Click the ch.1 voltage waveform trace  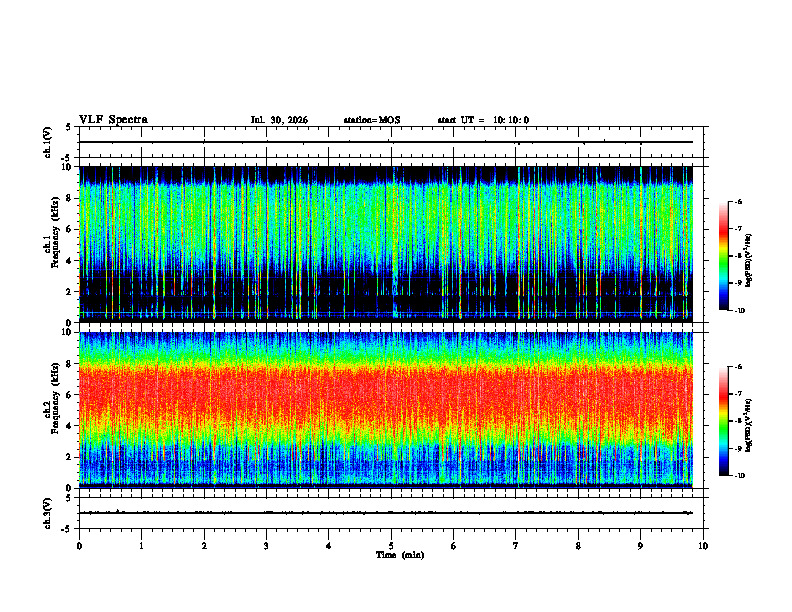coord(386,142)
